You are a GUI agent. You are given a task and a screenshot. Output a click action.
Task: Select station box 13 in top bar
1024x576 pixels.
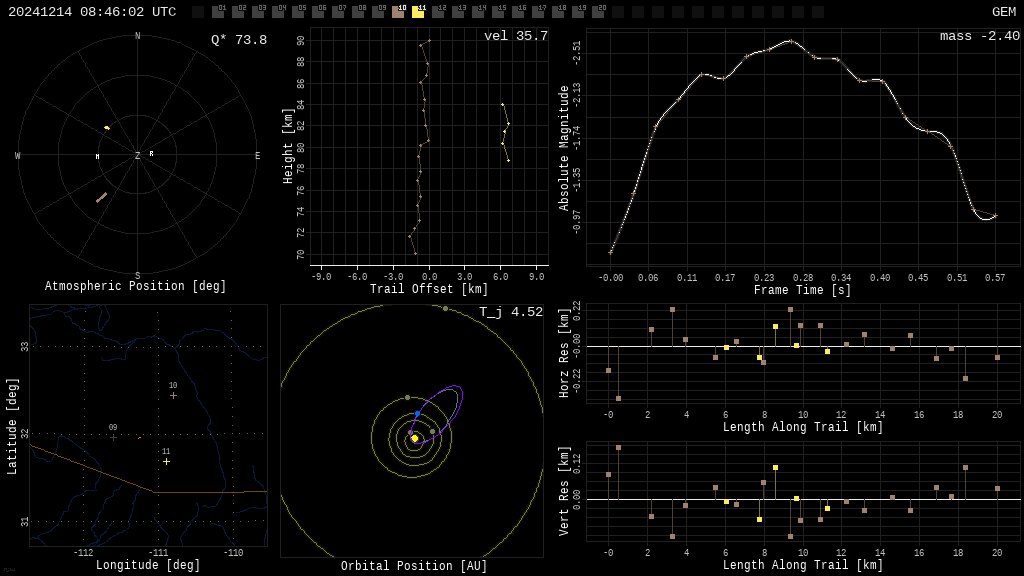tap(458, 12)
